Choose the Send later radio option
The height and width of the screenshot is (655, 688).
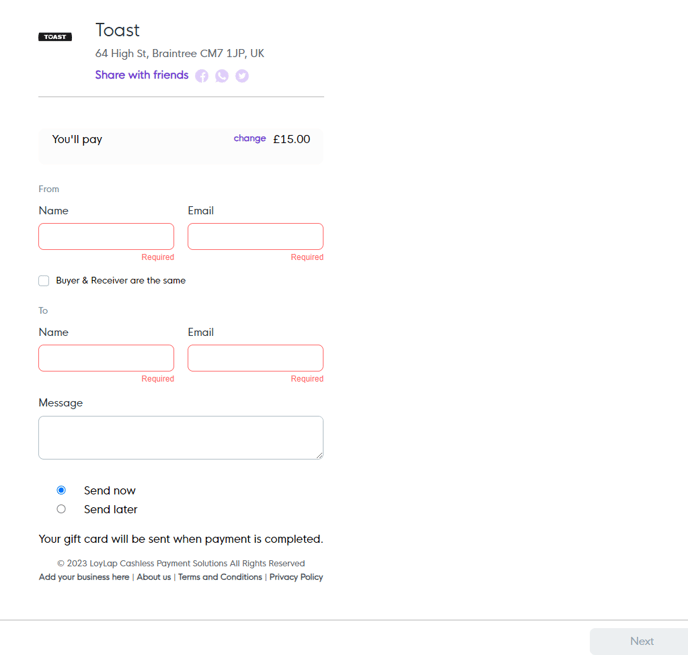[61, 509]
